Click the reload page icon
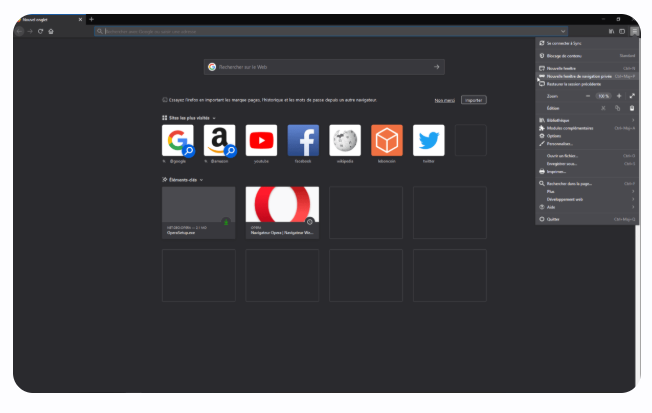Viewport: 652px width, 413px height. coord(40,31)
